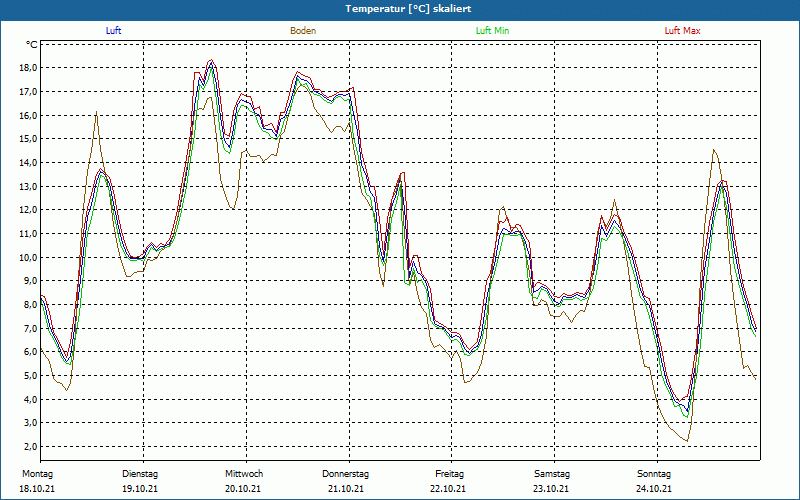
Task: Click the 15,0 y-axis value
Action: click(29, 139)
